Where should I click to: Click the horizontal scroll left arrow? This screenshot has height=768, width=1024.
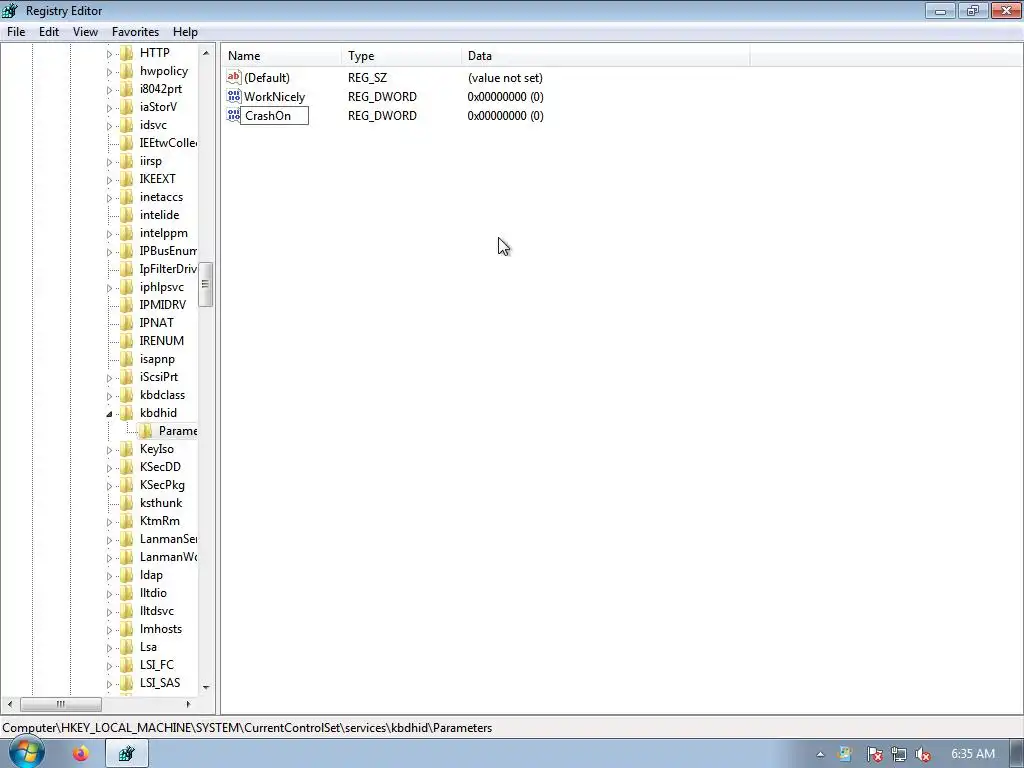[x=9, y=704]
